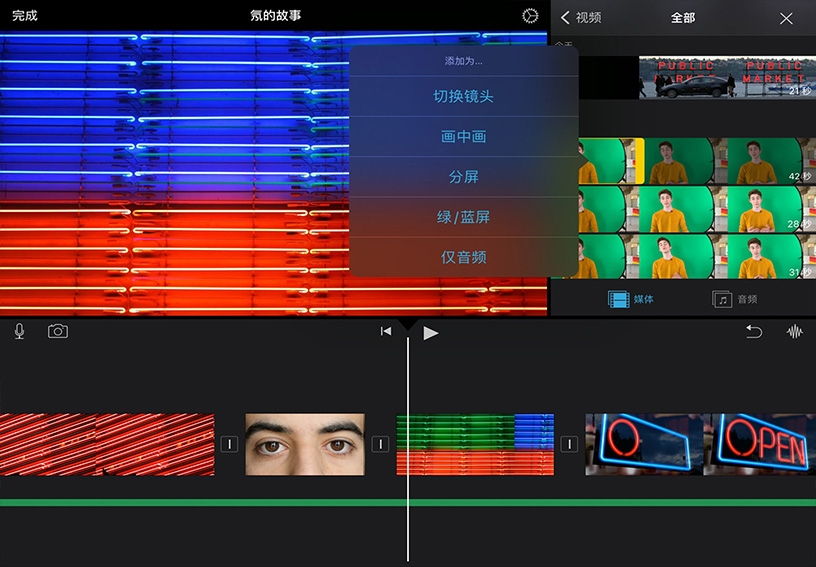The width and height of the screenshot is (816, 567).
Task: Tap transition between eyes and neon clips
Action: (380, 444)
